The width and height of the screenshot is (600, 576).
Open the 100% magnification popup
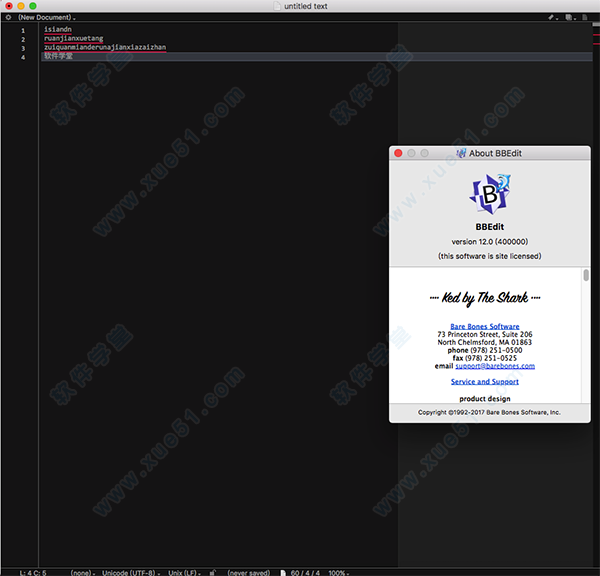[339, 573]
